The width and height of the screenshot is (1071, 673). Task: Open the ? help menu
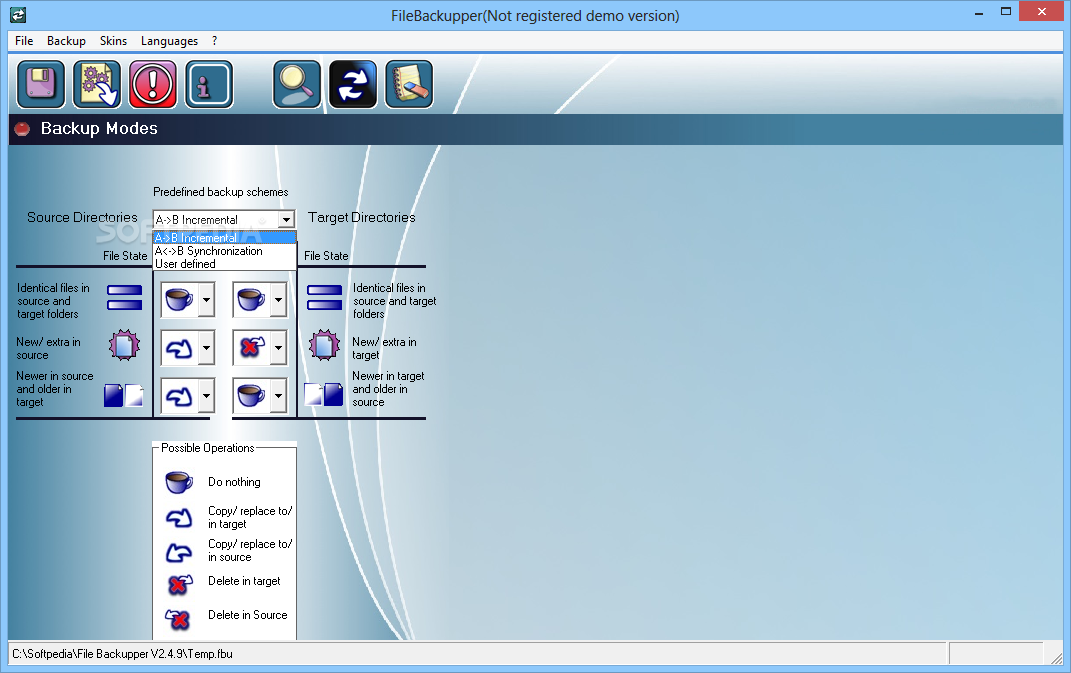(x=214, y=41)
